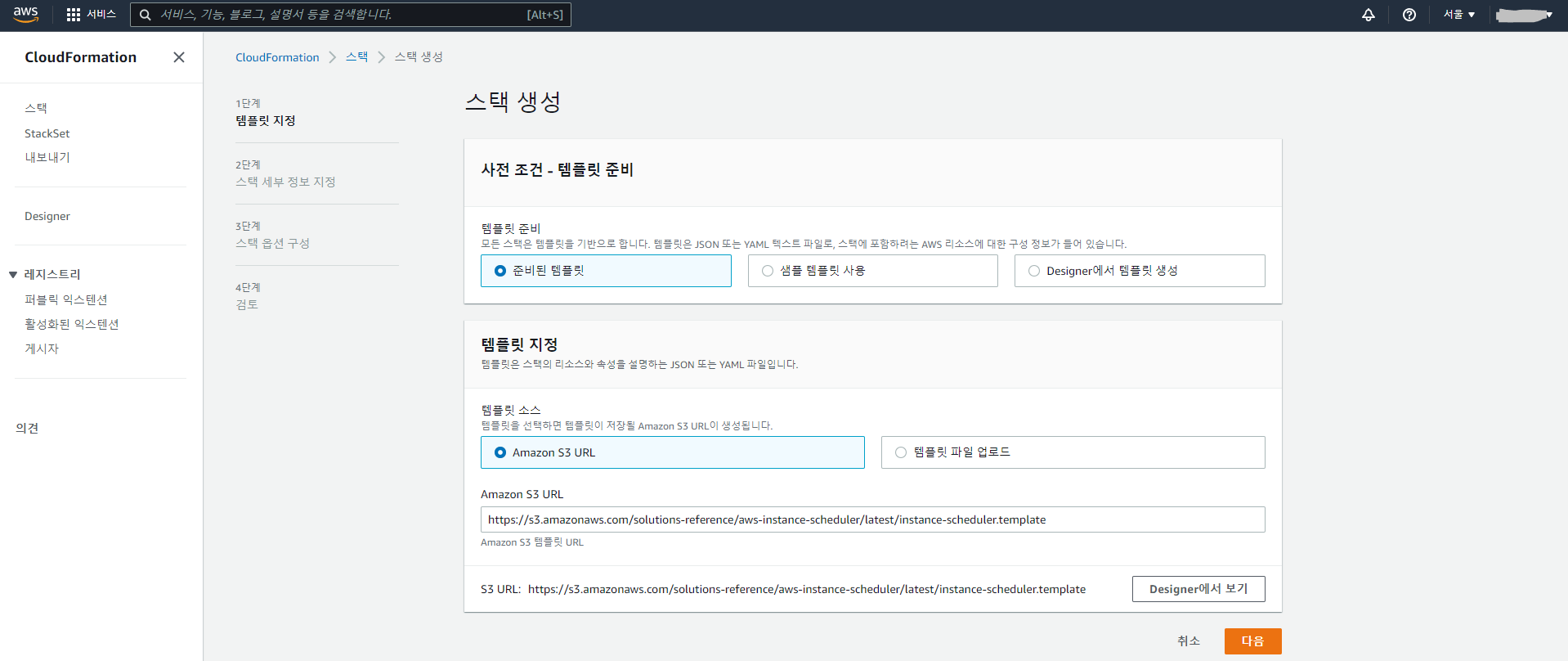
Task: Open the 서울 region dropdown
Action: (1458, 15)
